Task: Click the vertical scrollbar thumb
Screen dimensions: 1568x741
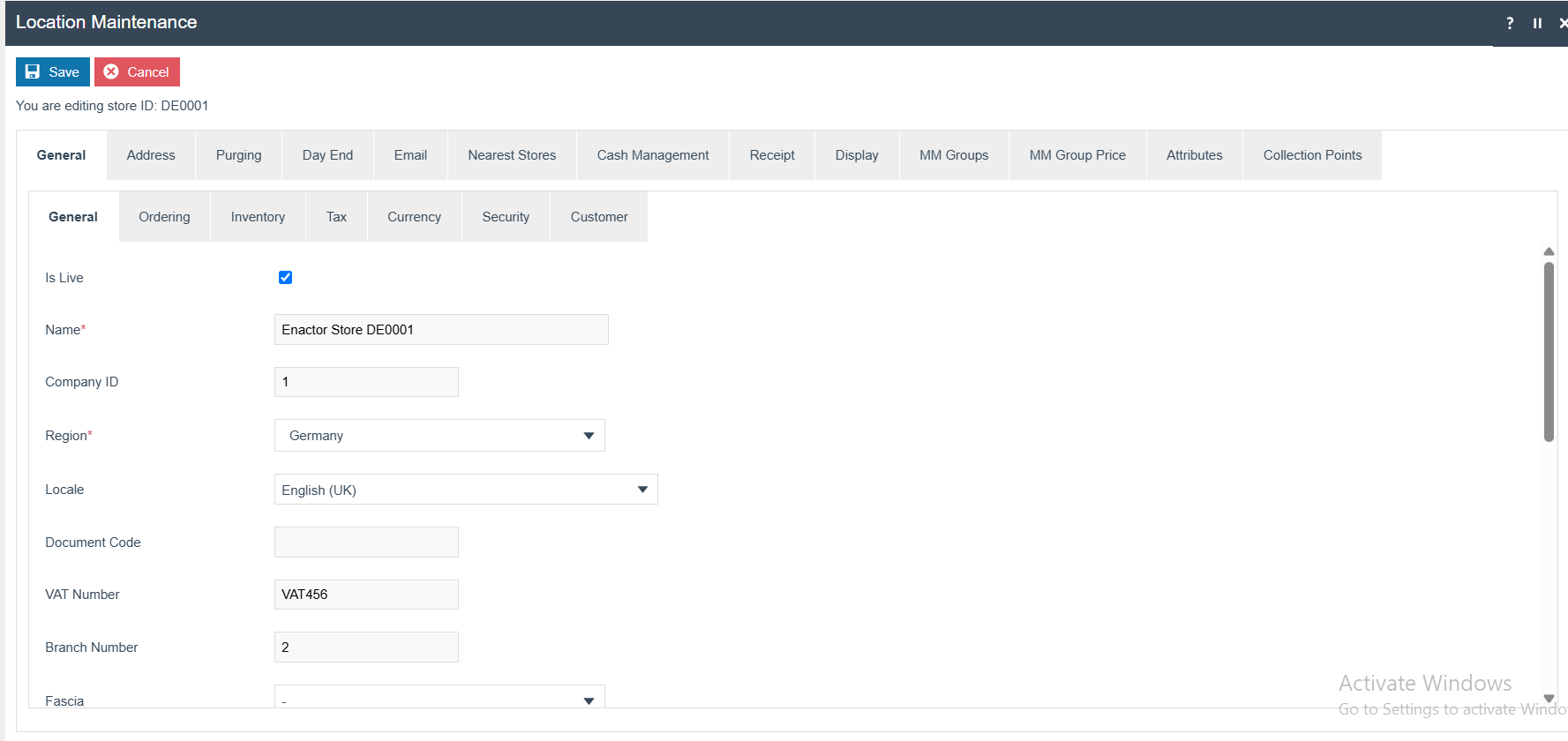Action: [1549, 351]
